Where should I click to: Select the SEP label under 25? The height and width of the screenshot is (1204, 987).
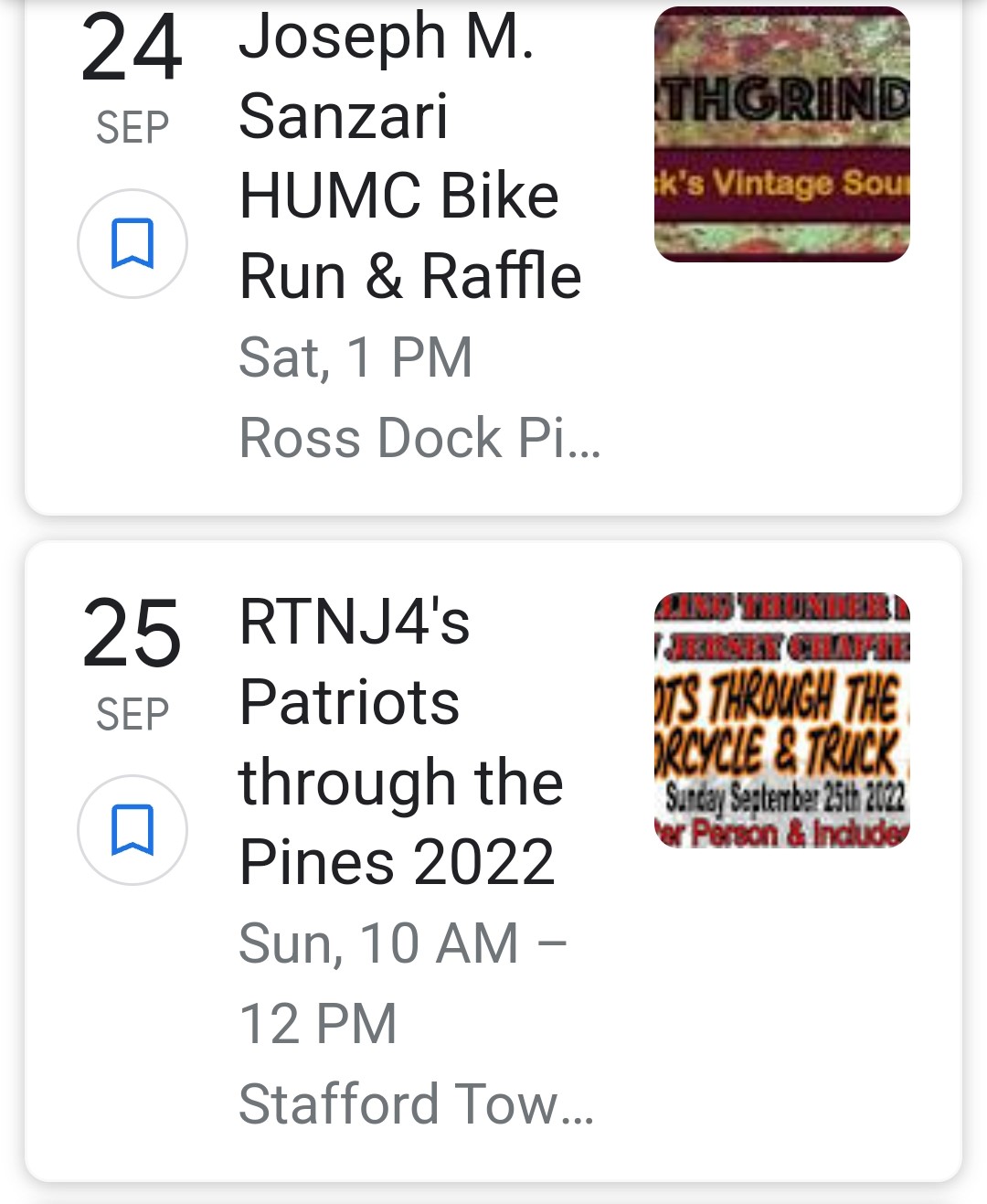coord(133,714)
